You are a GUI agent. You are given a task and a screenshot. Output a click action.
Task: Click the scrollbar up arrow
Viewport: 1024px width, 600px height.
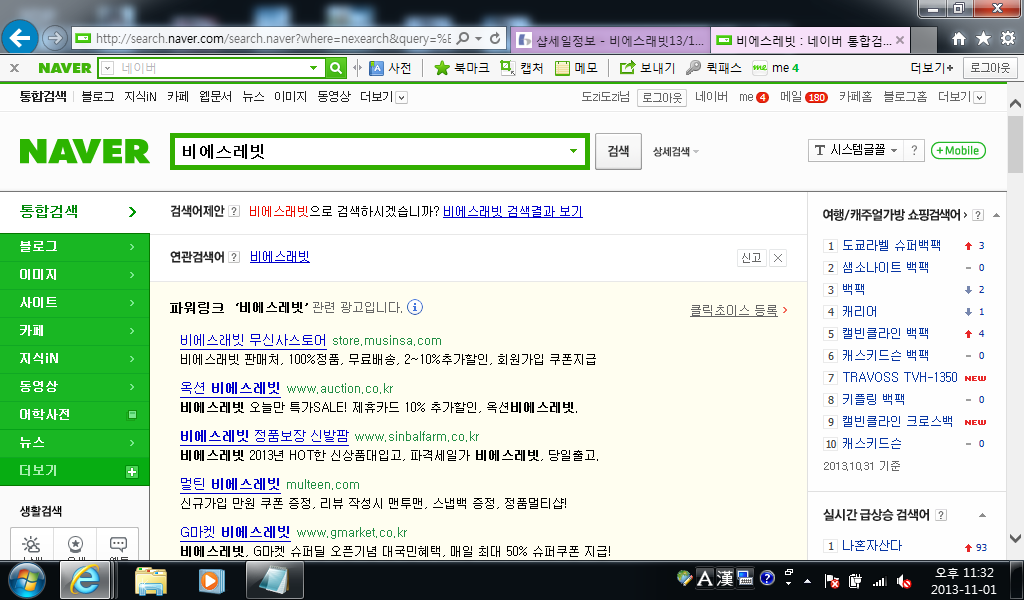[x=1016, y=103]
